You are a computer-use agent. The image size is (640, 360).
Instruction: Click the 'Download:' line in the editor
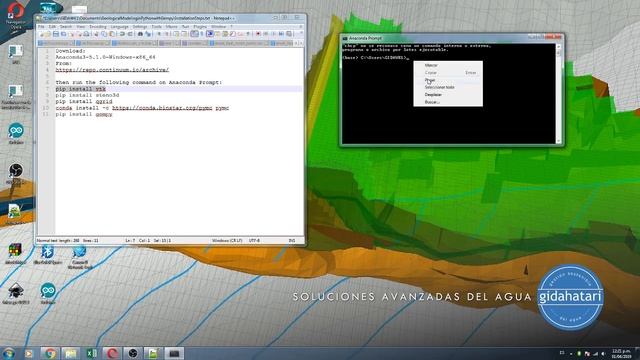tap(71, 51)
